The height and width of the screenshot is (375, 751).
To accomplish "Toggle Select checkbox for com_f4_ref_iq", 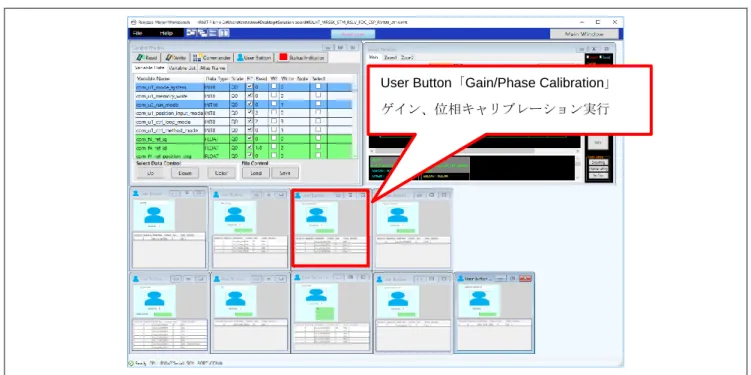I will (318, 139).
